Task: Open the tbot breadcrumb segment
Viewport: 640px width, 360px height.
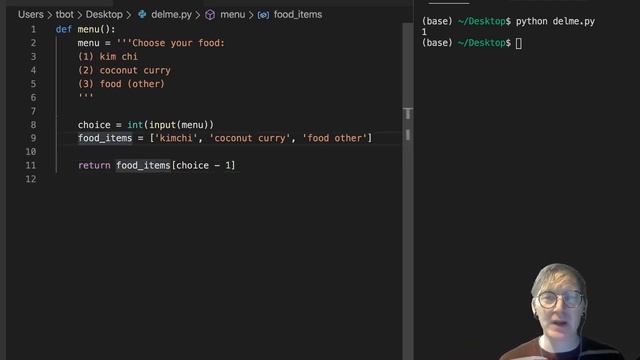Action: coord(64,15)
